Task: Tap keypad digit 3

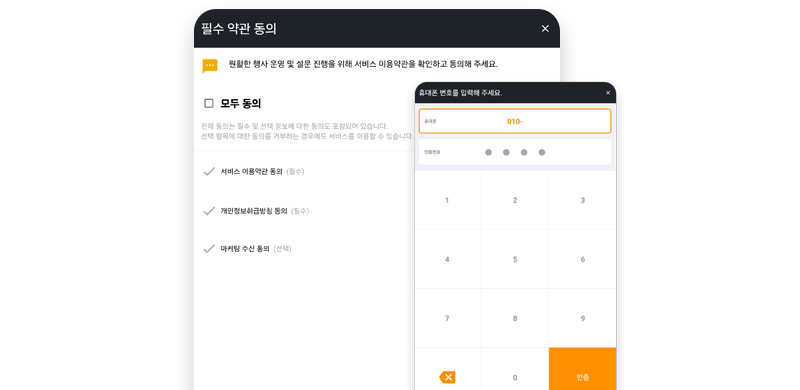Action: tap(583, 200)
